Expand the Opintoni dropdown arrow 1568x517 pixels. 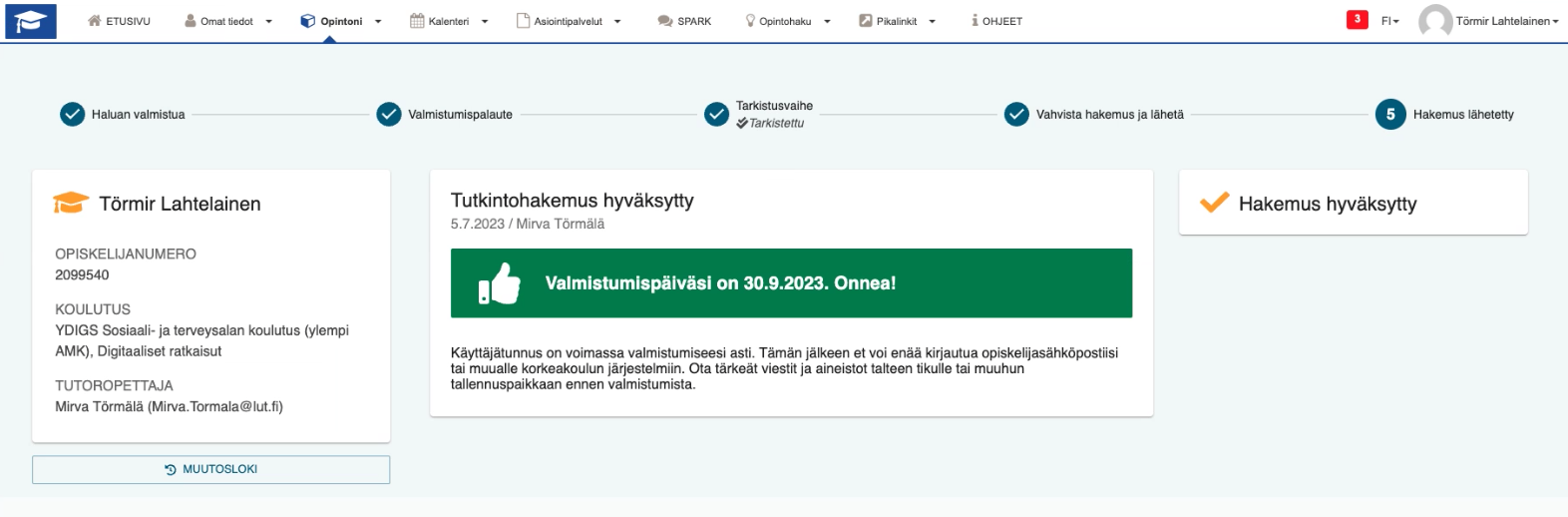(x=378, y=22)
